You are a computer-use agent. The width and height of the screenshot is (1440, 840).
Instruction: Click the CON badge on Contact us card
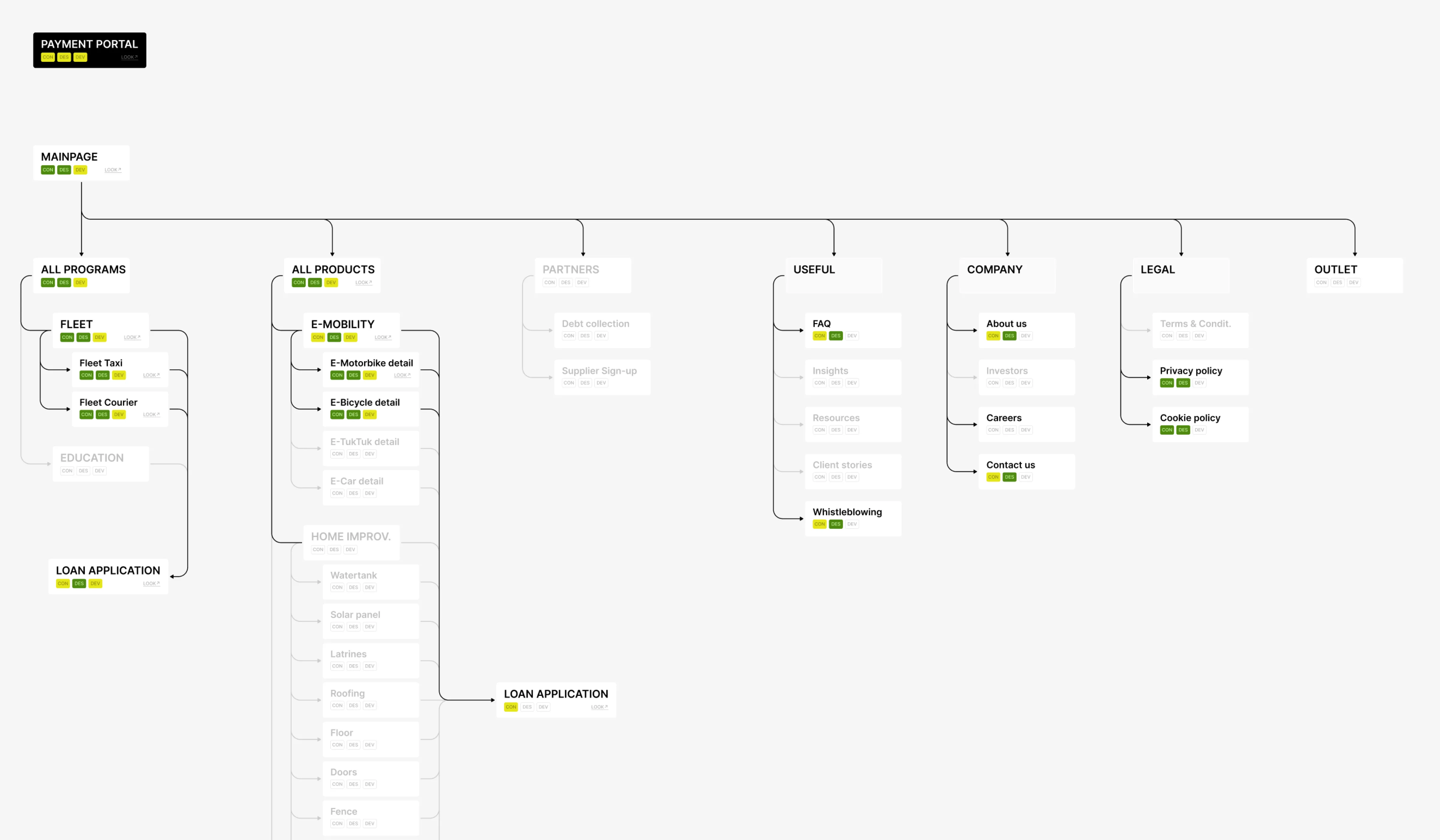pyautogui.click(x=994, y=477)
